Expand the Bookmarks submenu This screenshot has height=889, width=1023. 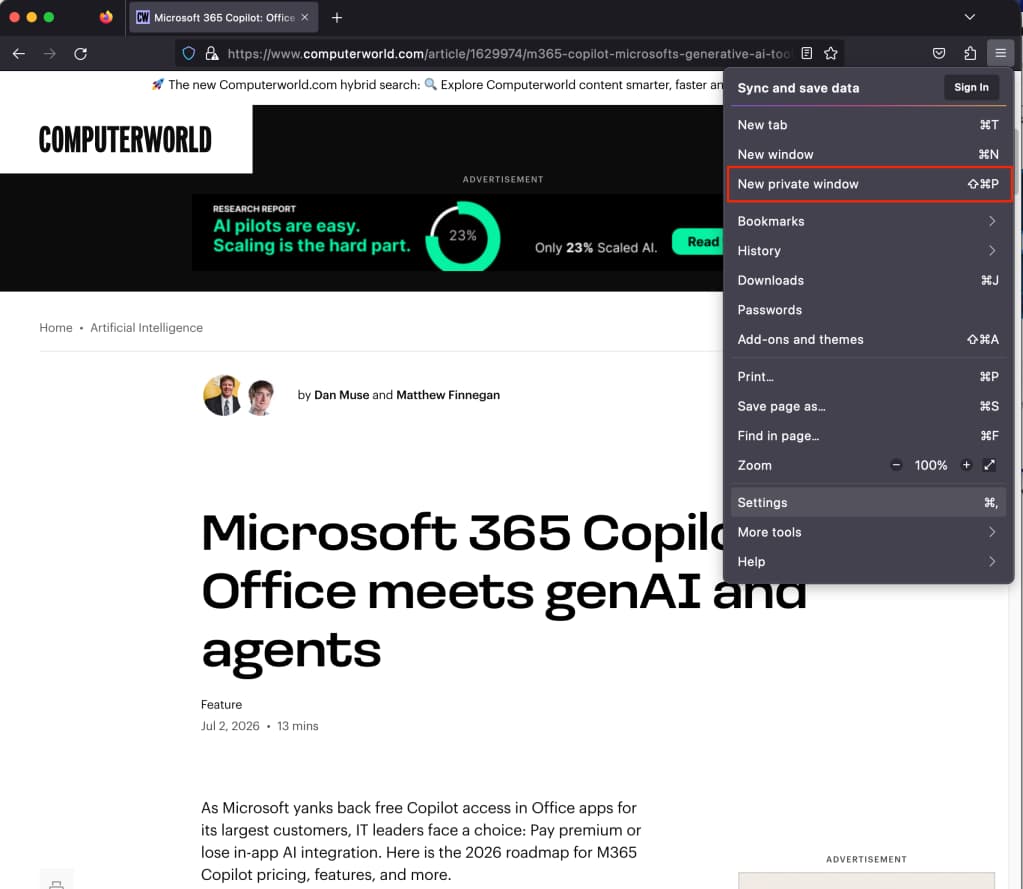tap(868, 221)
